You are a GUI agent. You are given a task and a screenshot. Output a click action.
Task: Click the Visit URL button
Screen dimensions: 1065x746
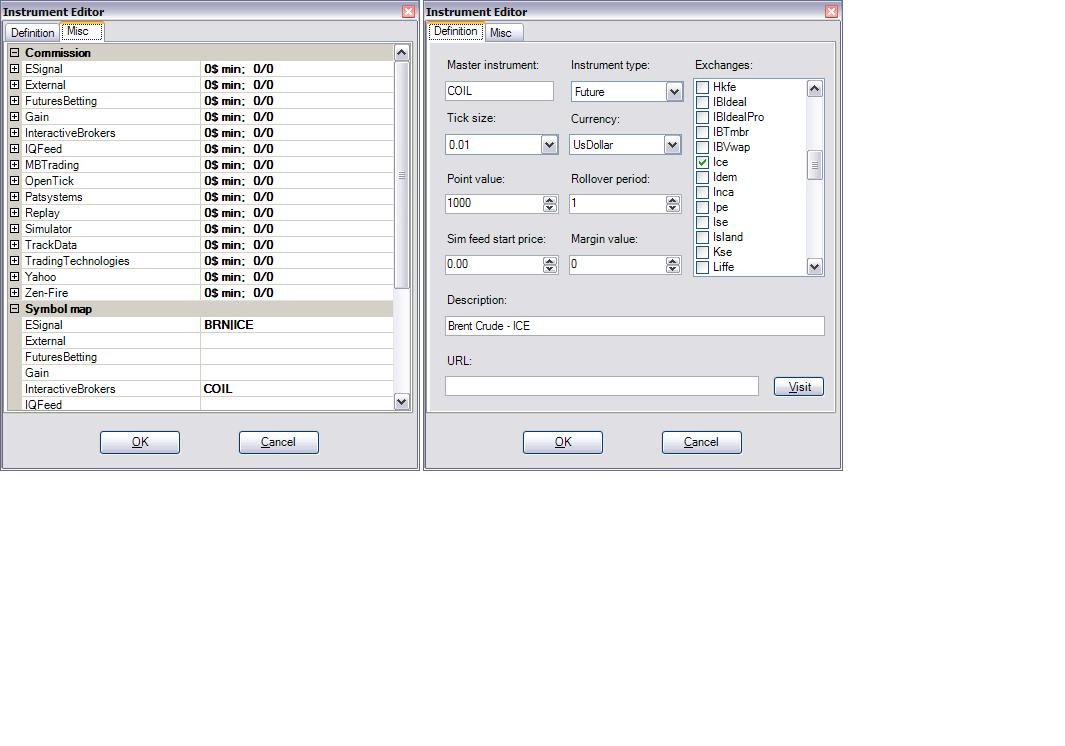[799, 387]
